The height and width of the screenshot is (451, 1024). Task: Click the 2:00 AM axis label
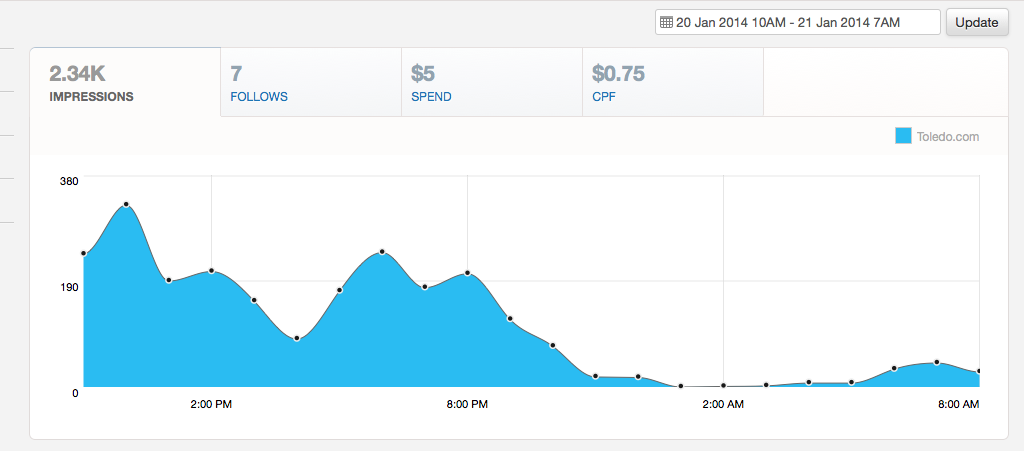[x=723, y=405]
